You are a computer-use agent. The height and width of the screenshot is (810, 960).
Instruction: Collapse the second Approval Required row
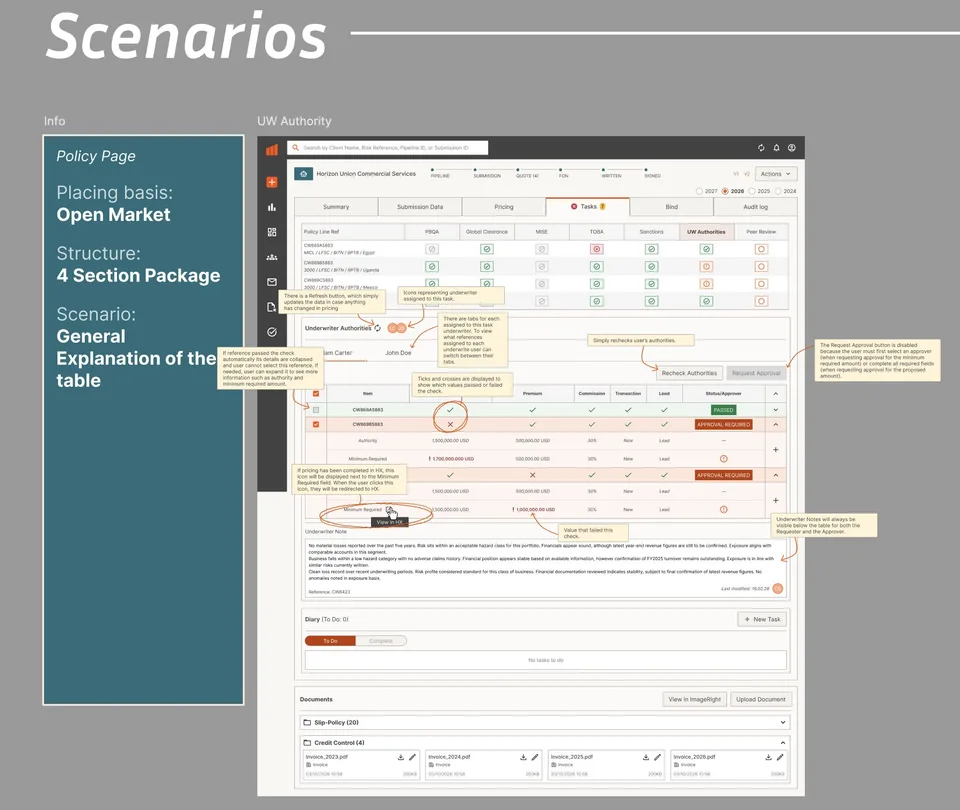coord(776,475)
